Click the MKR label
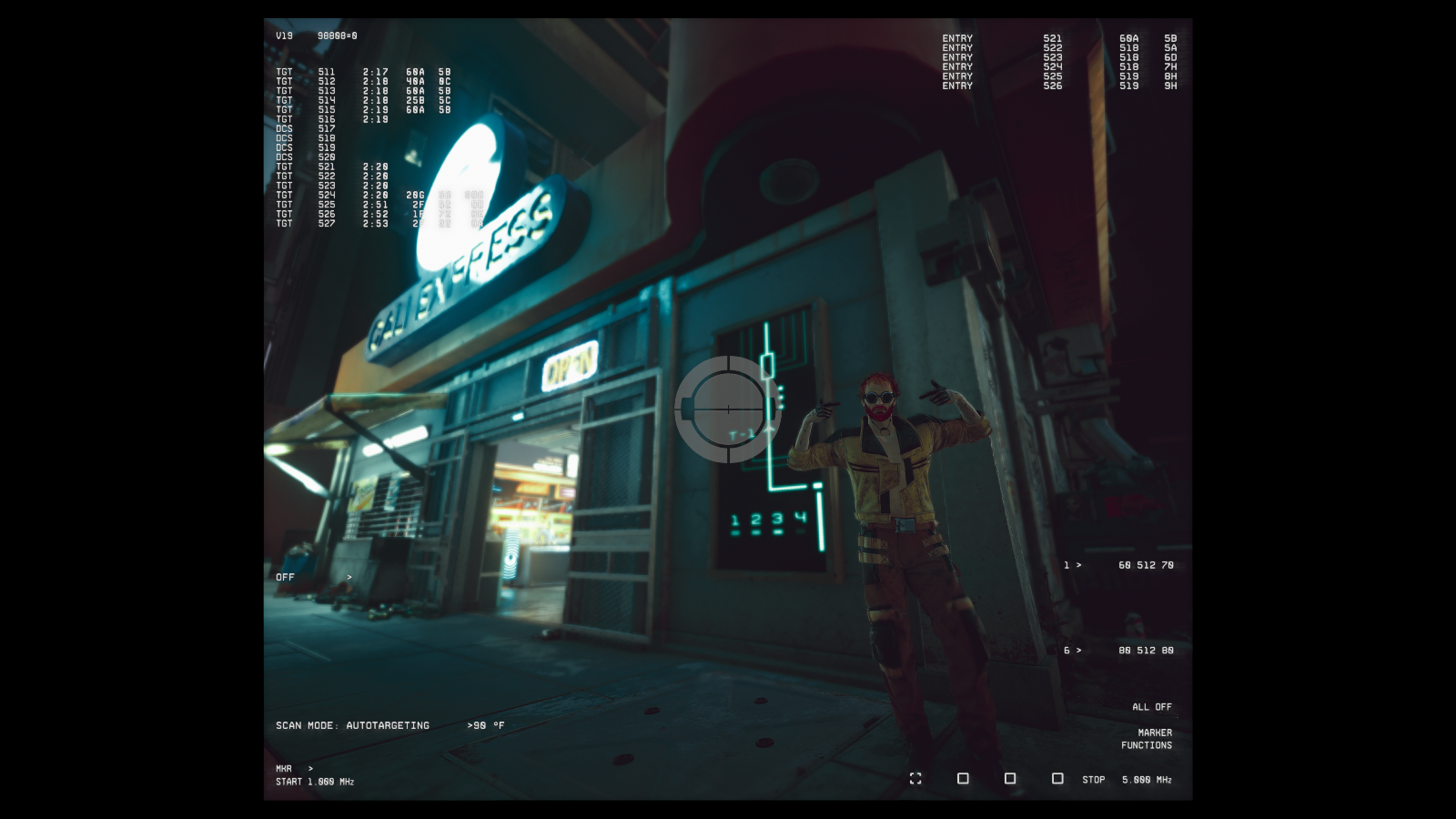The width and height of the screenshot is (1456, 819). [x=284, y=769]
